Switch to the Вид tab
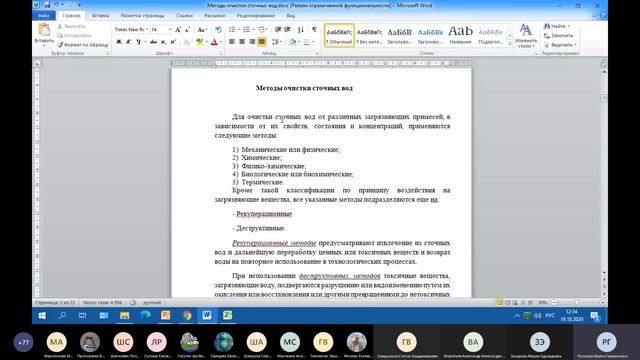640x360 pixels. 291,16
